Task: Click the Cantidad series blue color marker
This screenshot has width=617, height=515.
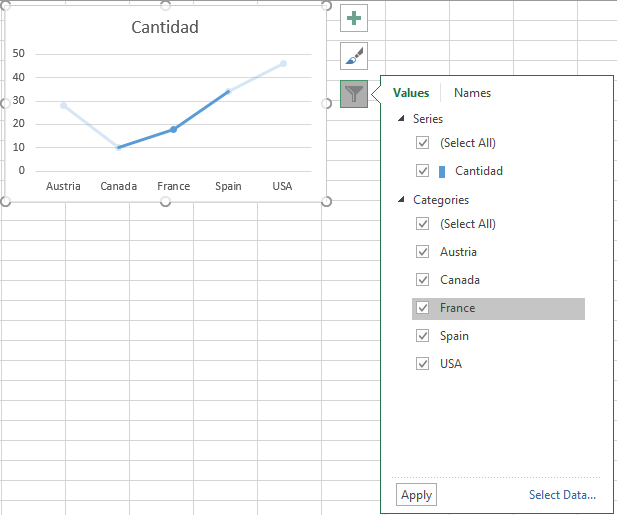Action: [x=442, y=171]
